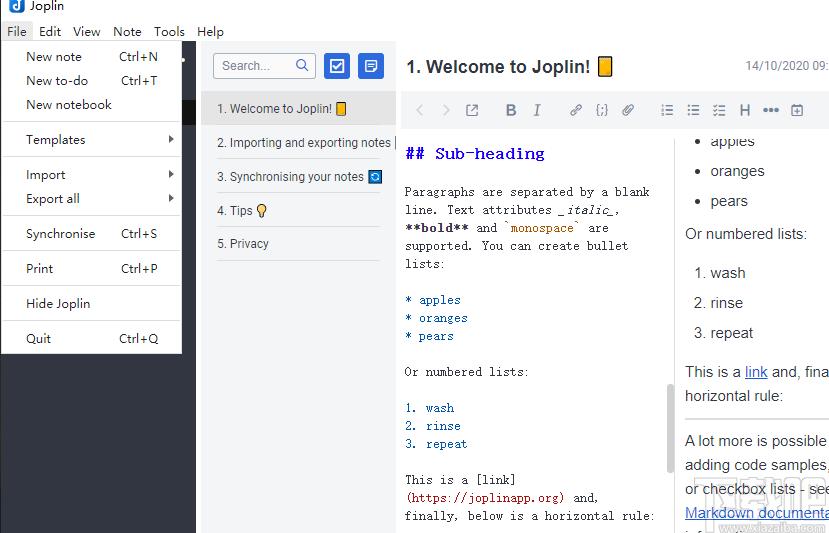Create a new note with blue note button
The height and width of the screenshot is (533, 829).
(x=371, y=66)
